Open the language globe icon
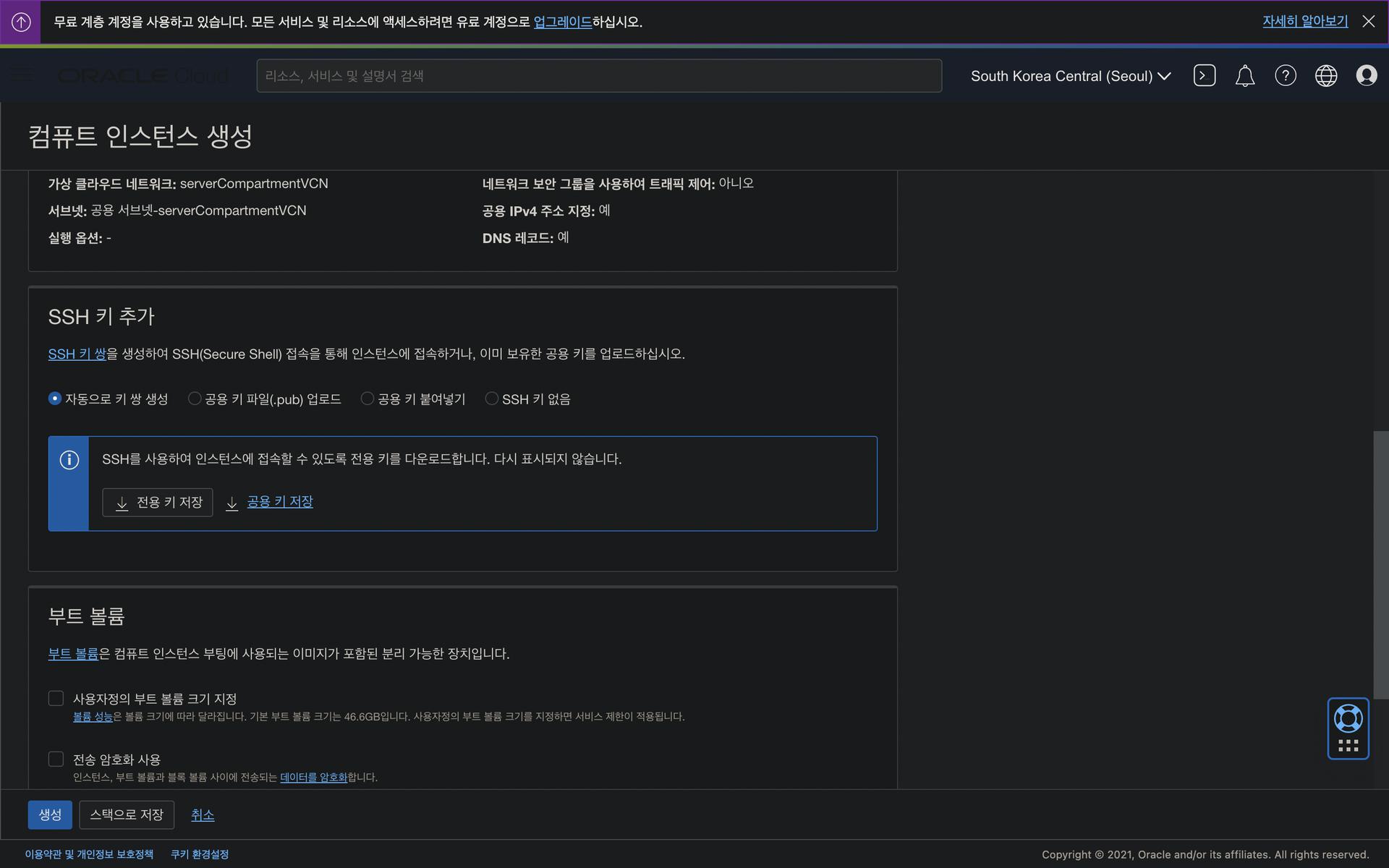This screenshot has height=868, width=1389. tap(1325, 76)
